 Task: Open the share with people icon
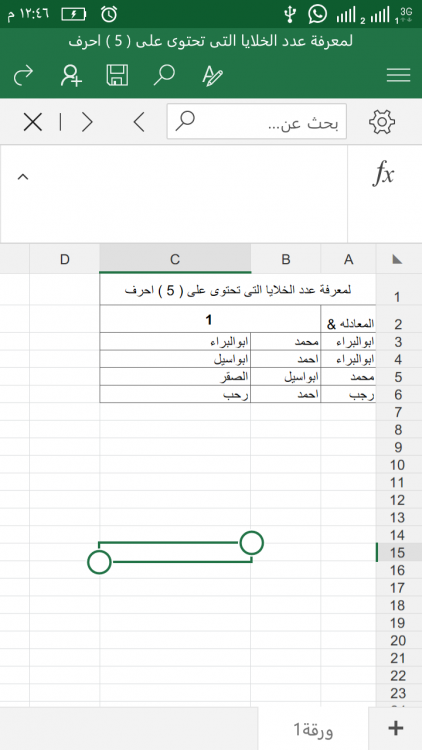click(x=71, y=75)
